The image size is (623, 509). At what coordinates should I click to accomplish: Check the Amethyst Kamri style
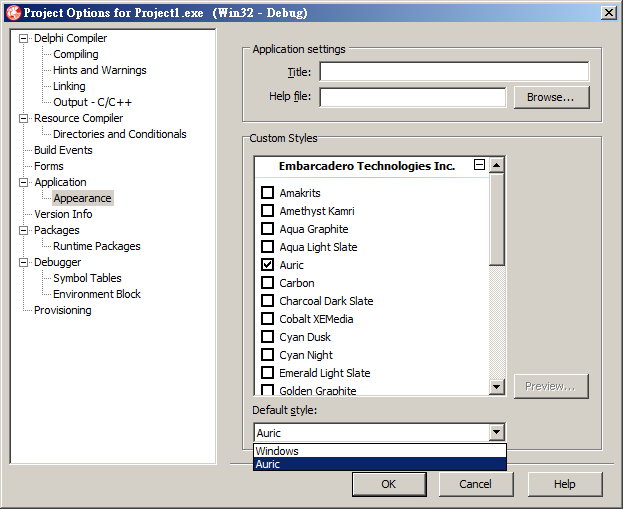click(267, 210)
